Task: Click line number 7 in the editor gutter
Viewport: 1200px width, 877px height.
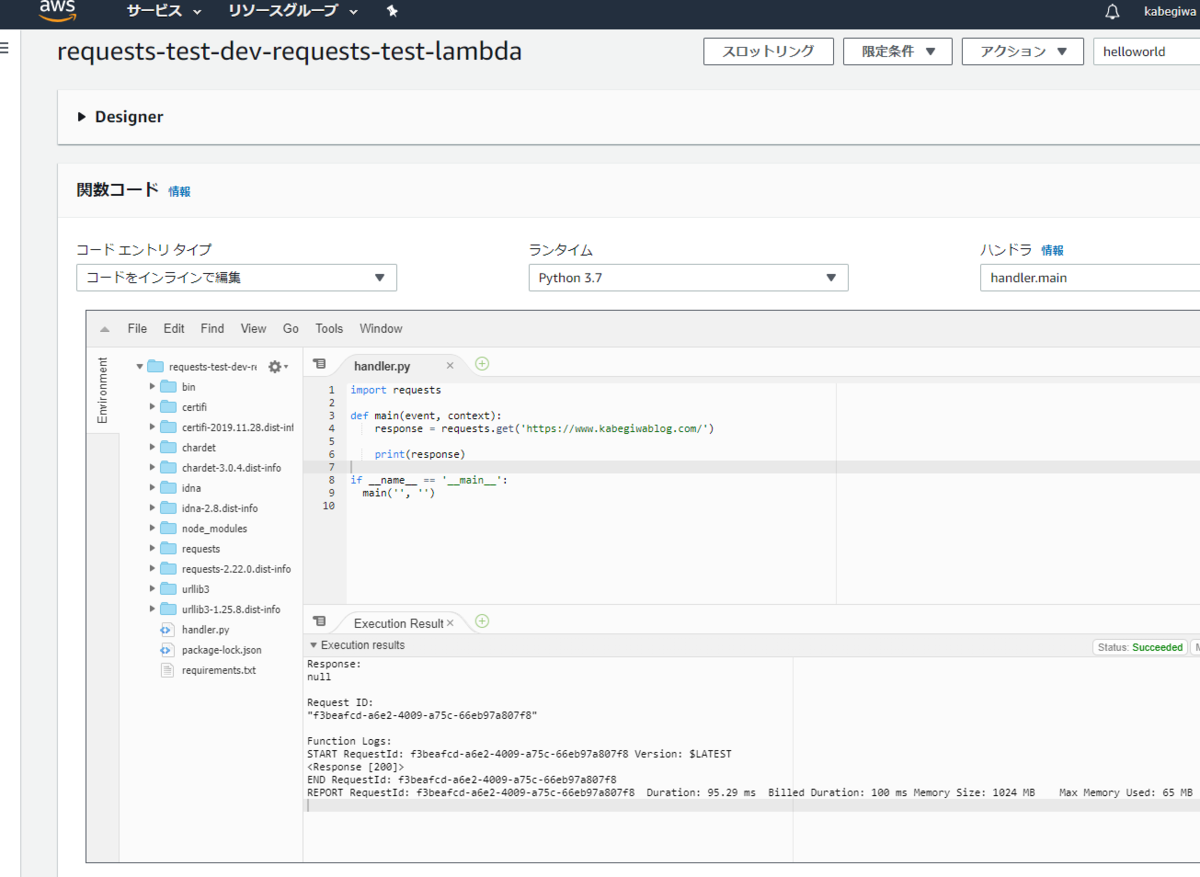Action: pyautogui.click(x=331, y=467)
